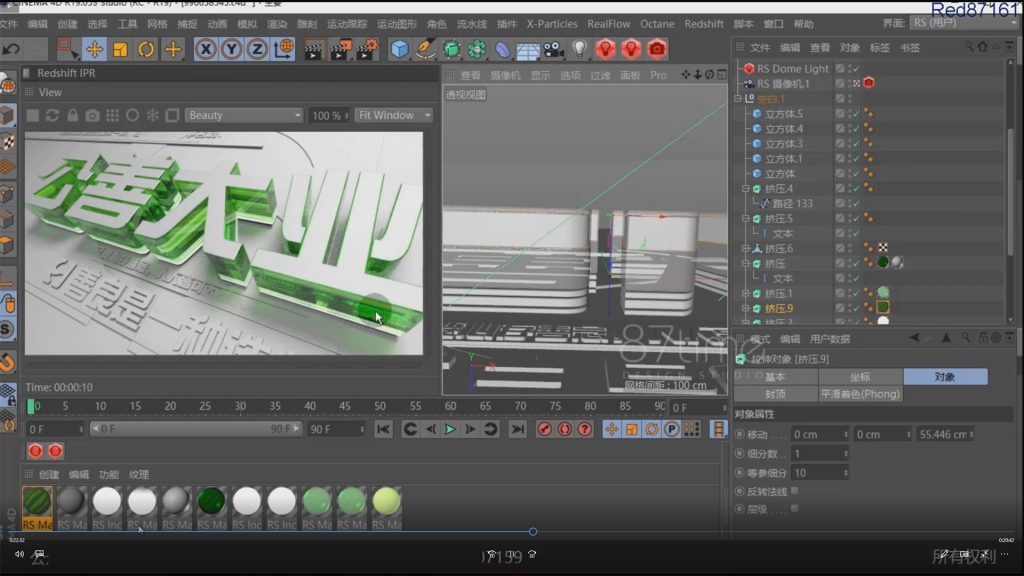Click the Undo arrow icon

[x=11, y=49]
